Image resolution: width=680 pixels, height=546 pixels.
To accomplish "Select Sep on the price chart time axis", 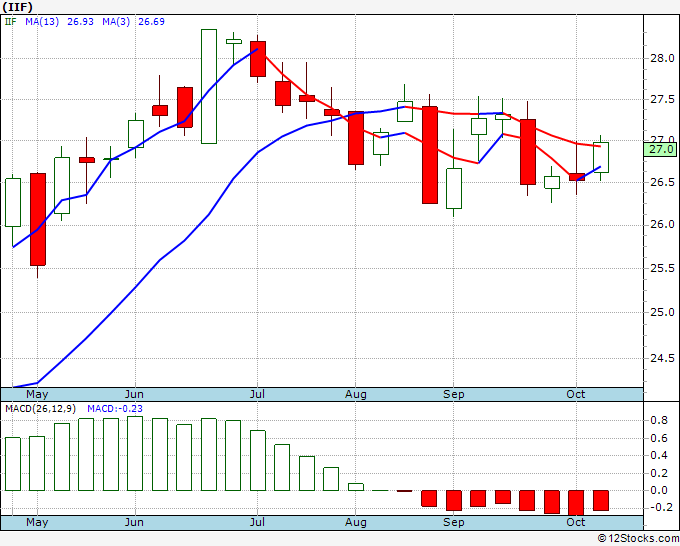I will click(x=454, y=394).
